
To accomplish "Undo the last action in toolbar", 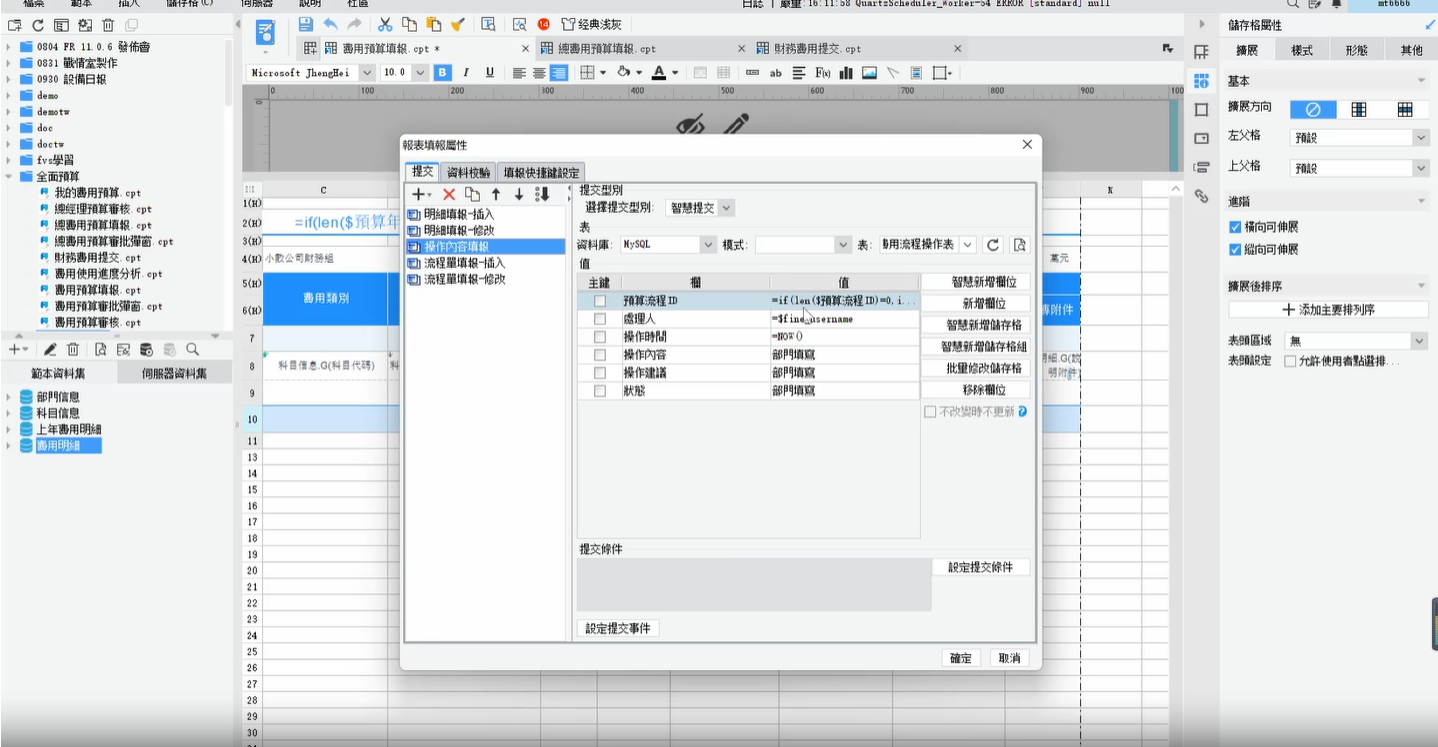I will (330, 24).
